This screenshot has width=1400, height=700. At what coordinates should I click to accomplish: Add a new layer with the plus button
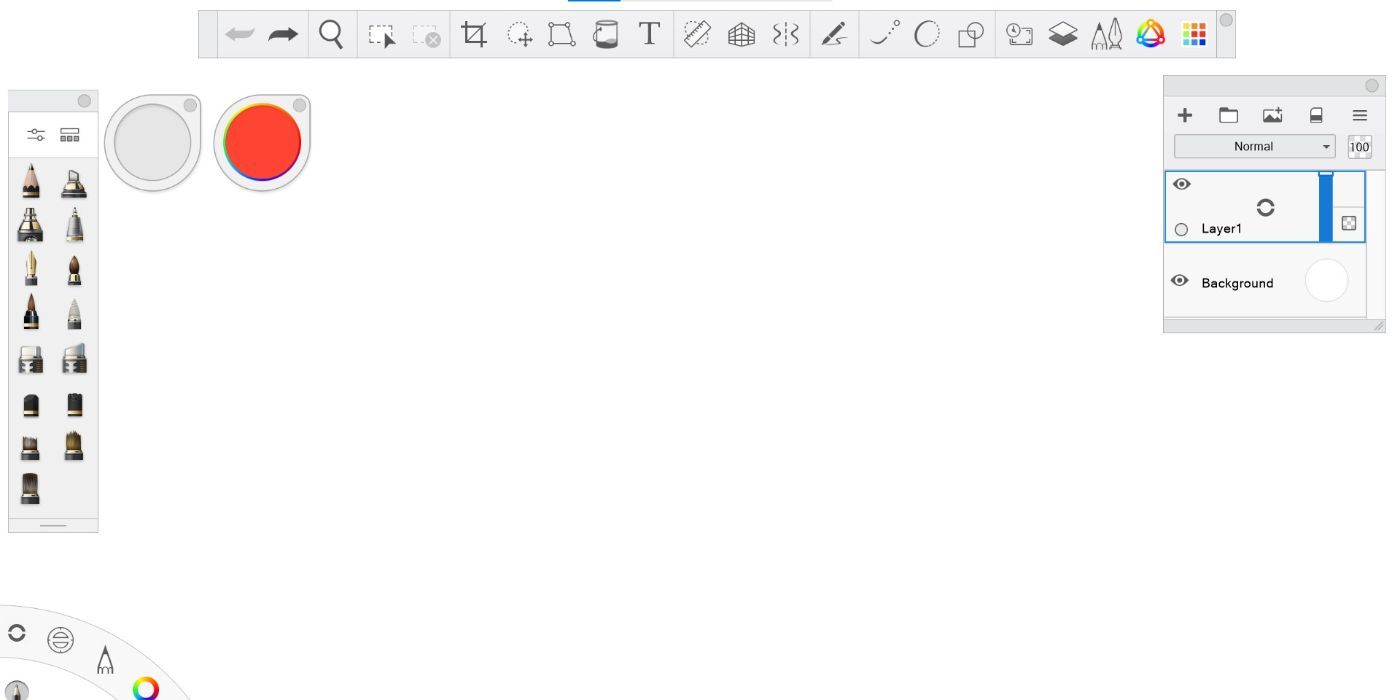pyautogui.click(x=1184, y=114)
